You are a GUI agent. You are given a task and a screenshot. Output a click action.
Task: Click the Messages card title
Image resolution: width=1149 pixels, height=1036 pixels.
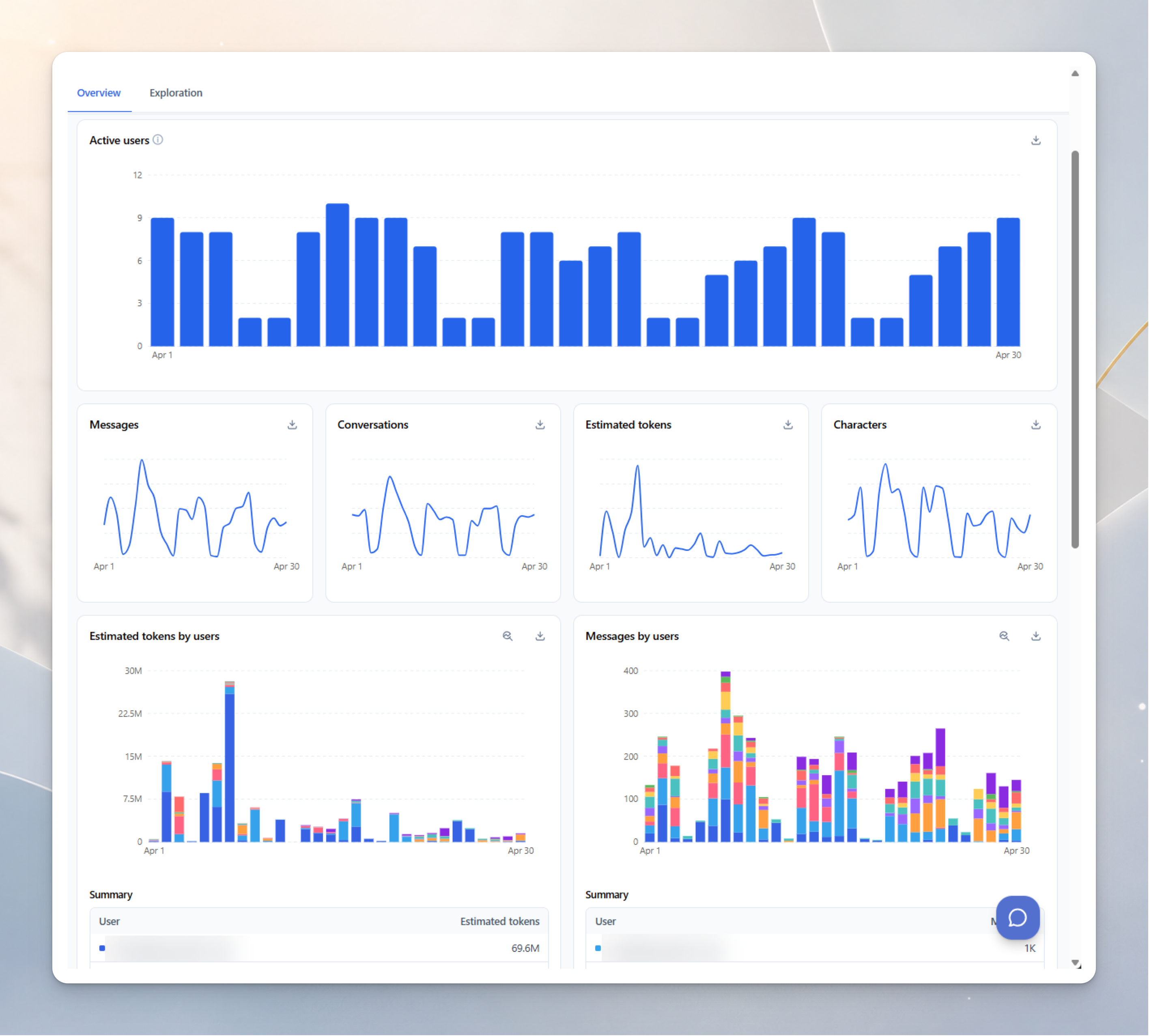pyautogui.click(x=114, y=425)
